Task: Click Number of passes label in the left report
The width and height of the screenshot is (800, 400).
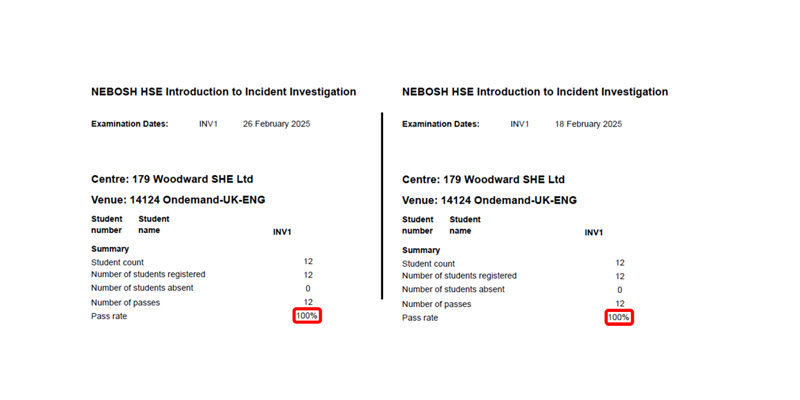Action: pos(125,302)
